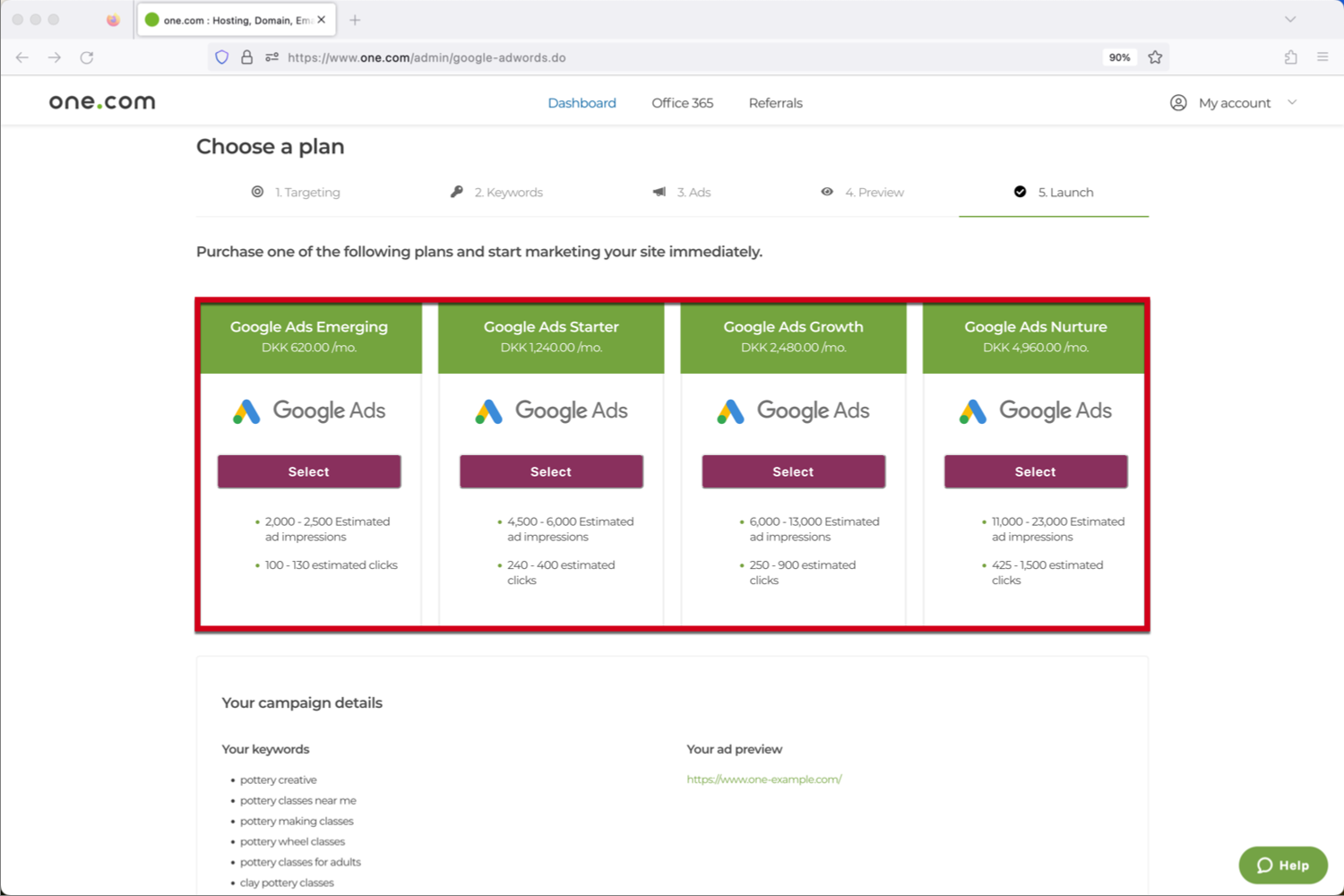Click the tracking protection shield in the address bar
The width and height of the screenshot is (1344, 896).
point(221,56)
